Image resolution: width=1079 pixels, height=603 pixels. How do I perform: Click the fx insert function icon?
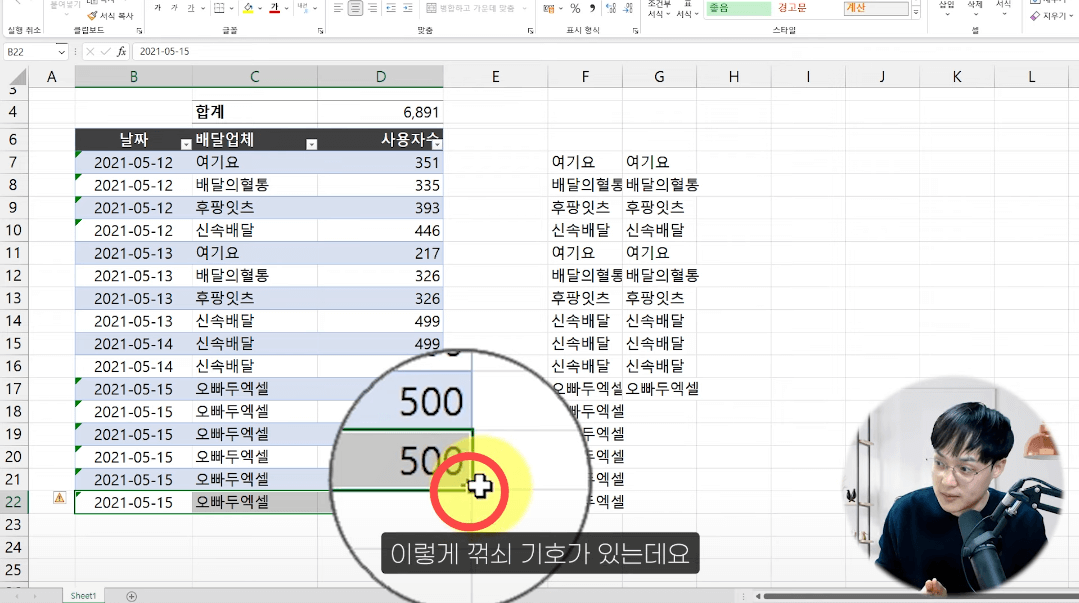121,51
